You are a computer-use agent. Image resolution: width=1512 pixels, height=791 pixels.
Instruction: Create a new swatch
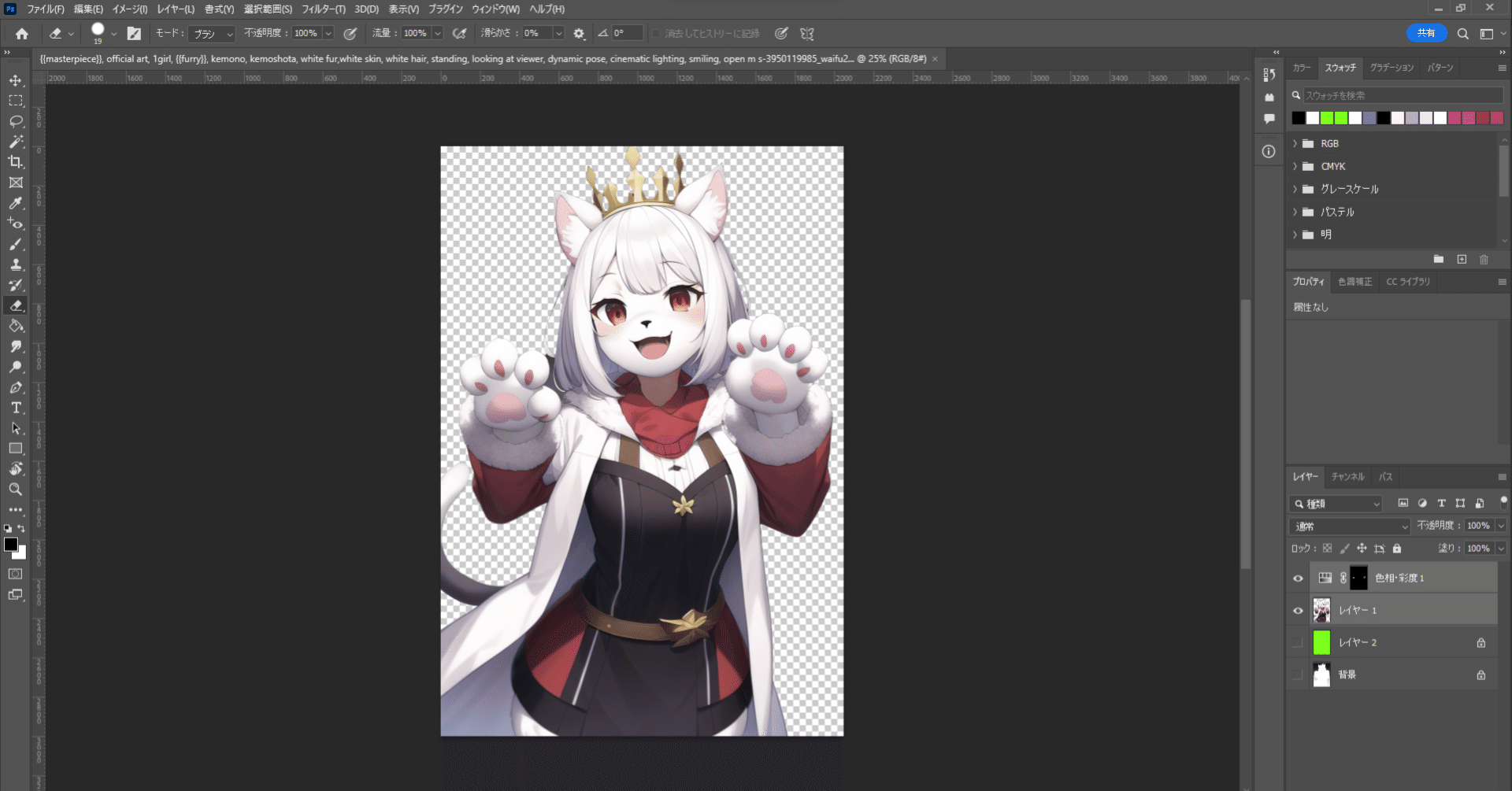[1462, 260]
